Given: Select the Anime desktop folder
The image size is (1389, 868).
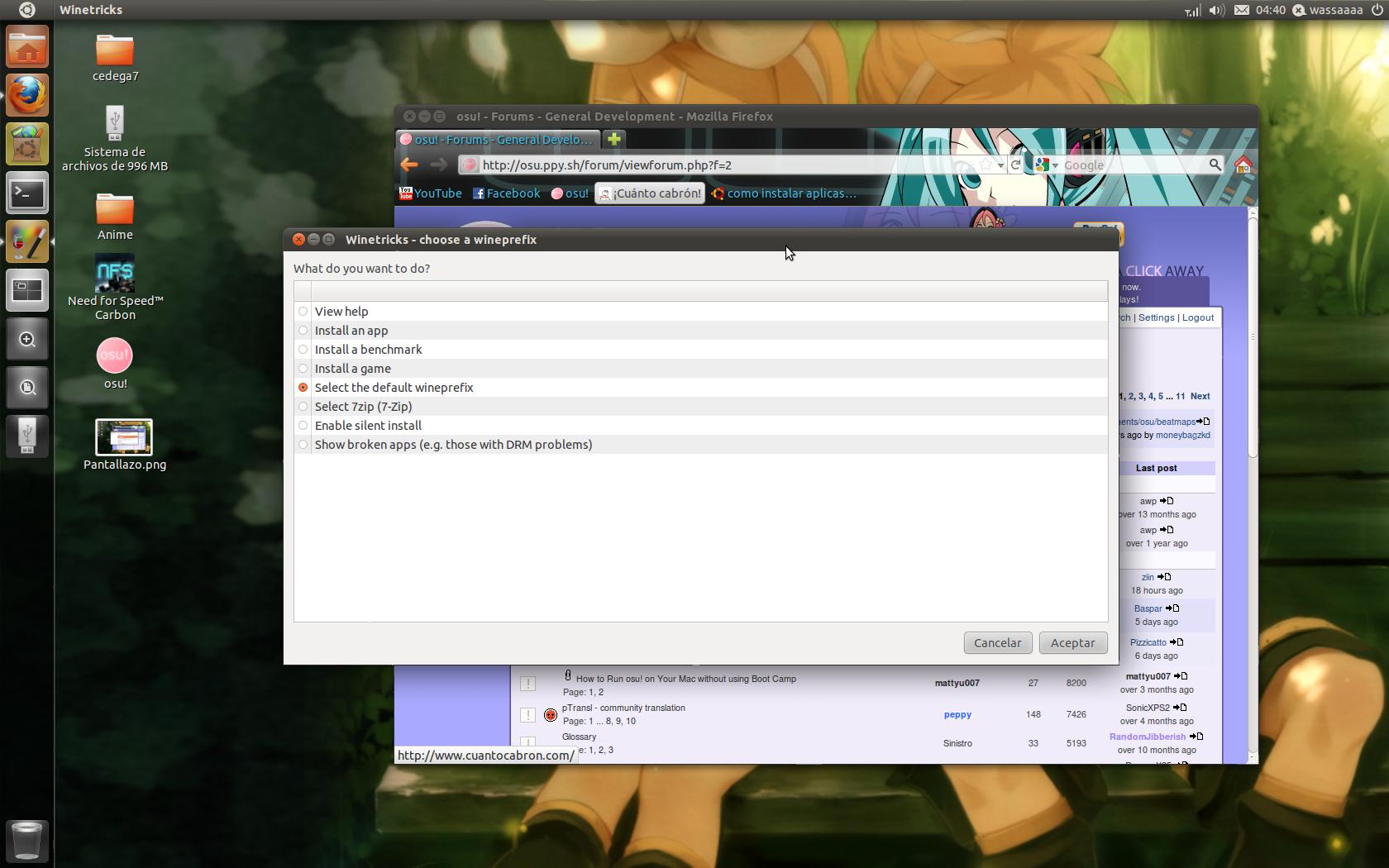Looking at the screenshot, I should [x=115, y=217].
